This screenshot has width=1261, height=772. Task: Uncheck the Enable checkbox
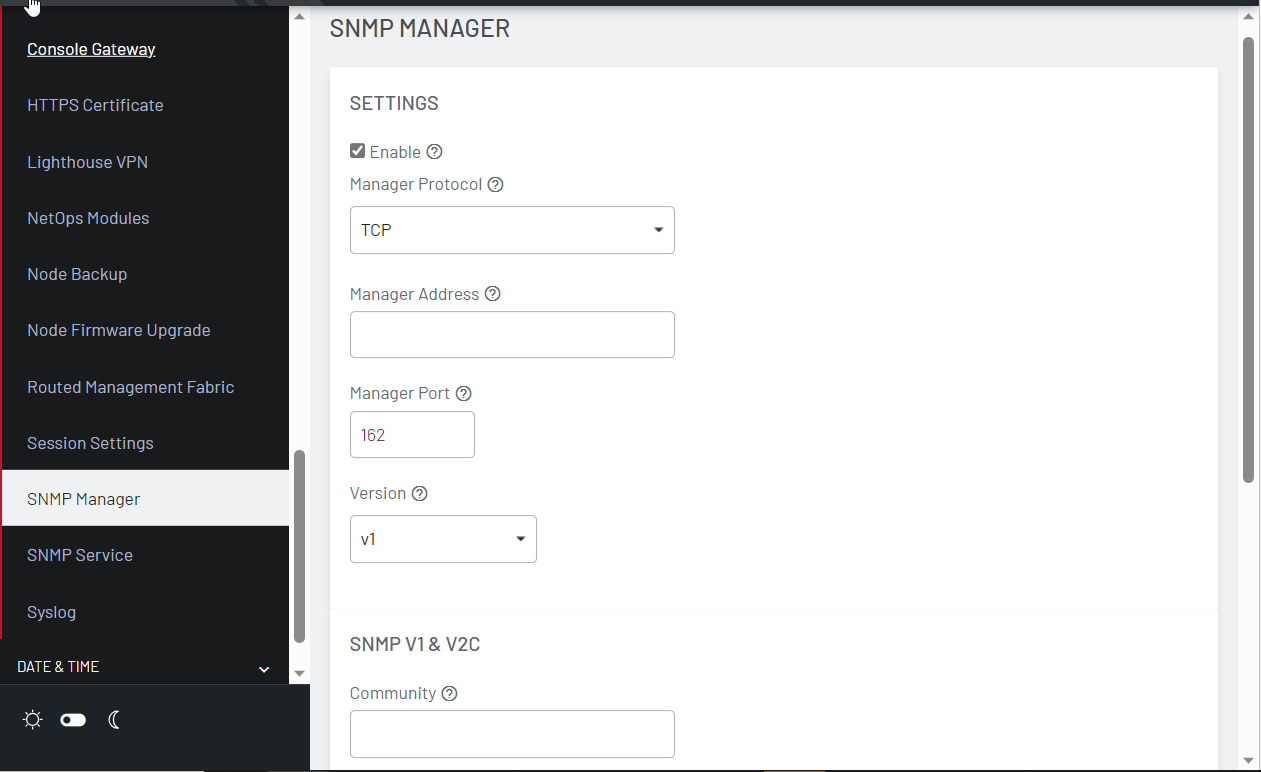point(357,150)
